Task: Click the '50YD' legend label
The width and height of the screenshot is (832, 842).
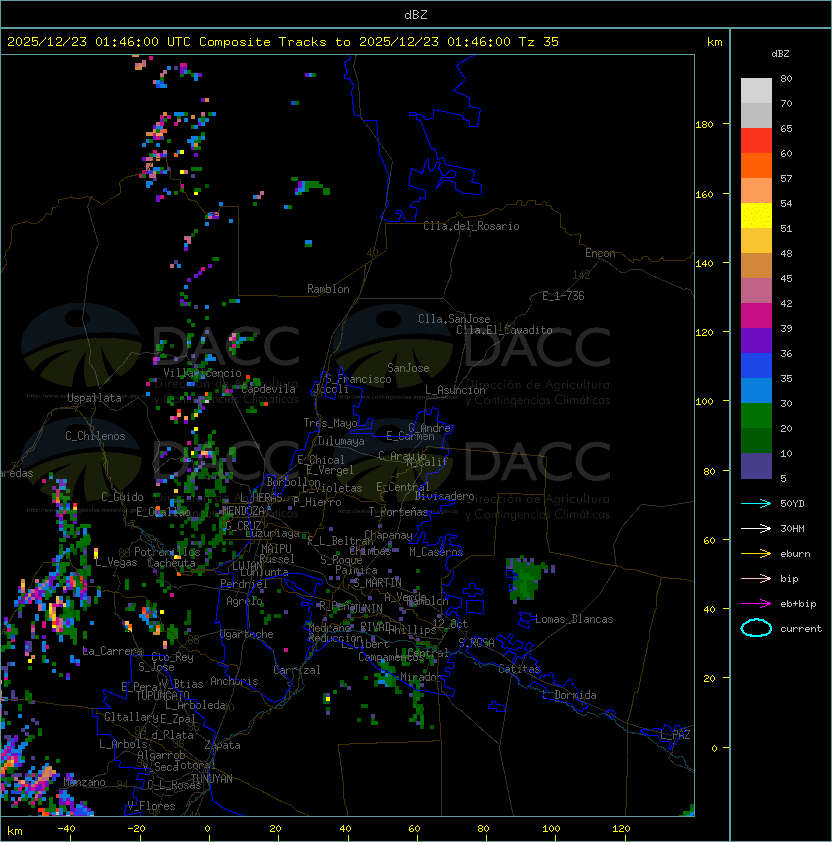Action: point(792,503)
